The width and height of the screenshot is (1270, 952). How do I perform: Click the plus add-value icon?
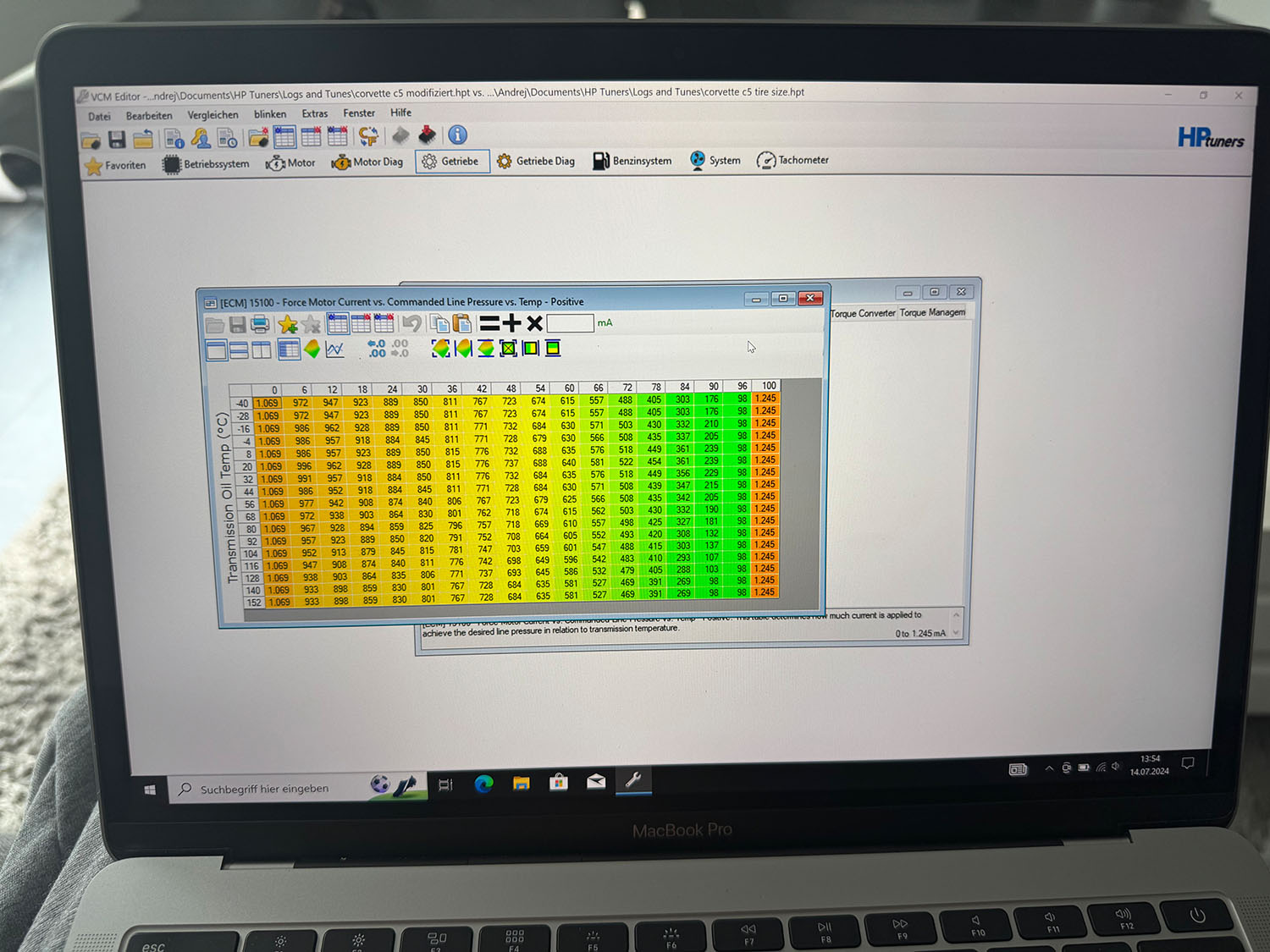(511, 323)
